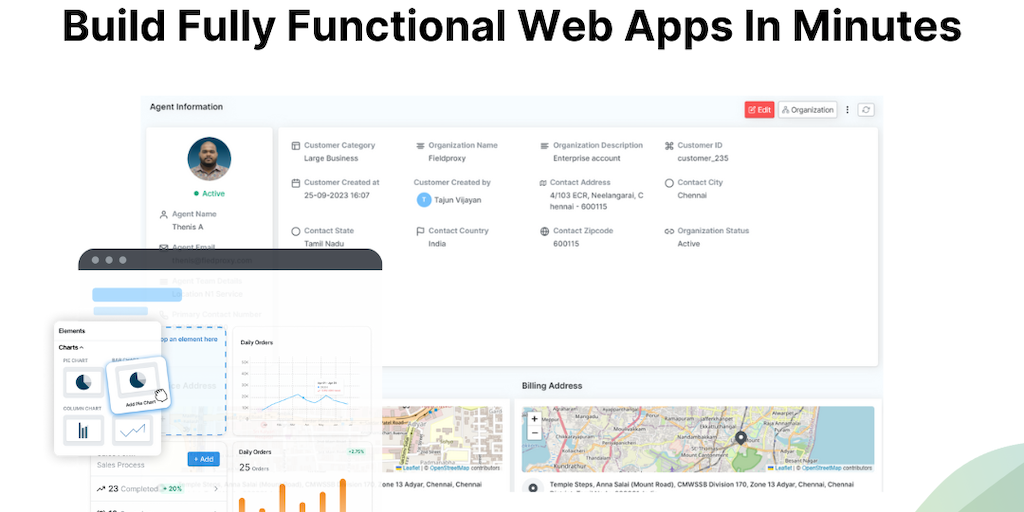
Task: Click the Organization Name icon
Action: pos(421,146)
